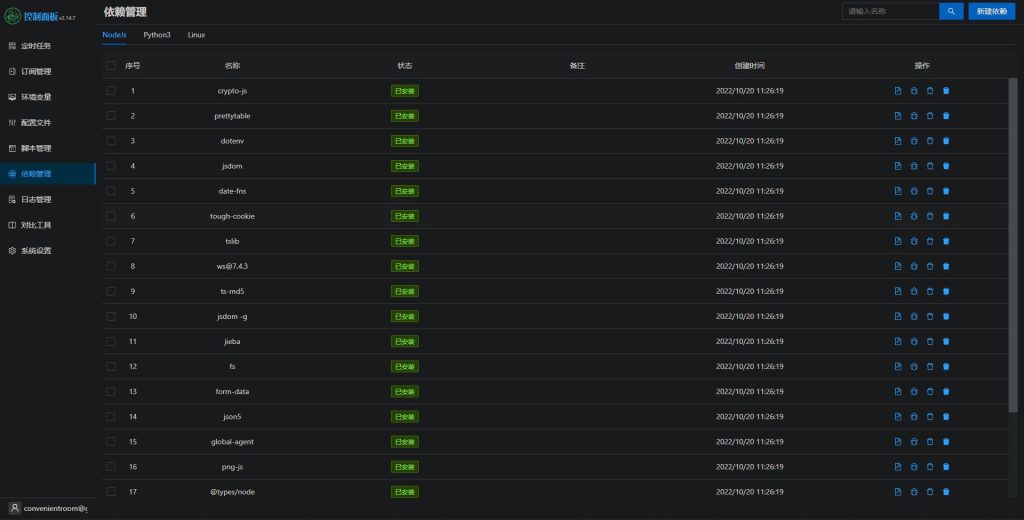Click the filled force-delete icon for date-fns
Viewport: 1024px width, 520px height.
point(946,191)
